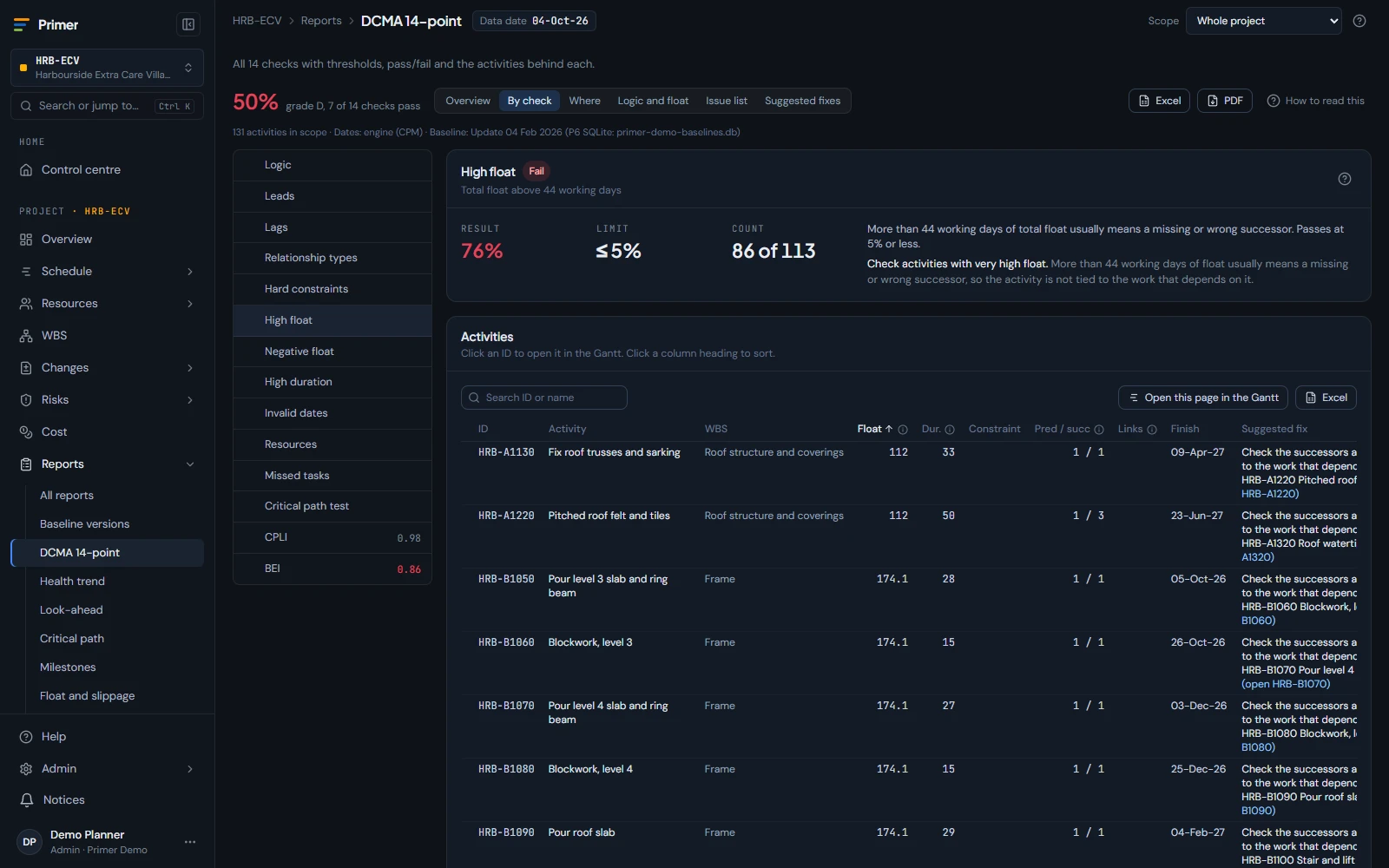Export the report as PDF

pyautogui.click(x=1225, y=101)
